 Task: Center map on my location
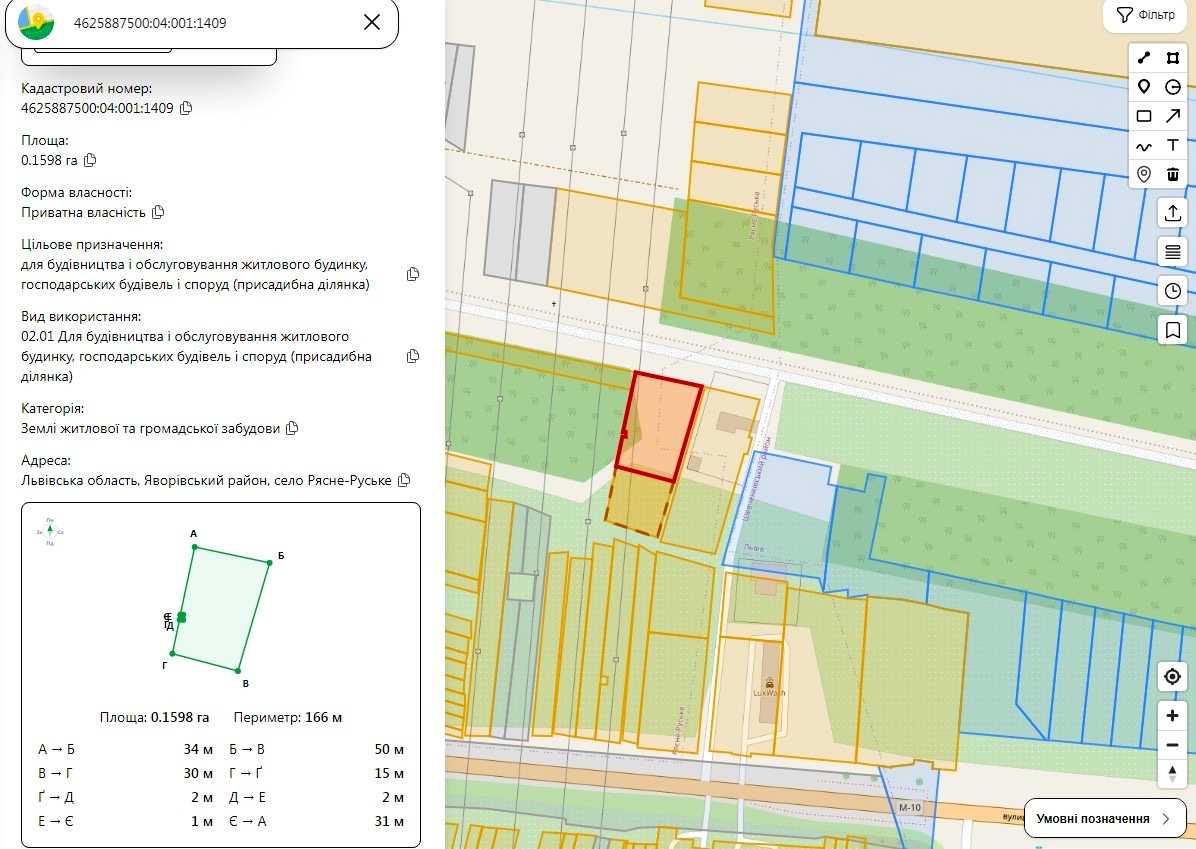point(1172,677)
